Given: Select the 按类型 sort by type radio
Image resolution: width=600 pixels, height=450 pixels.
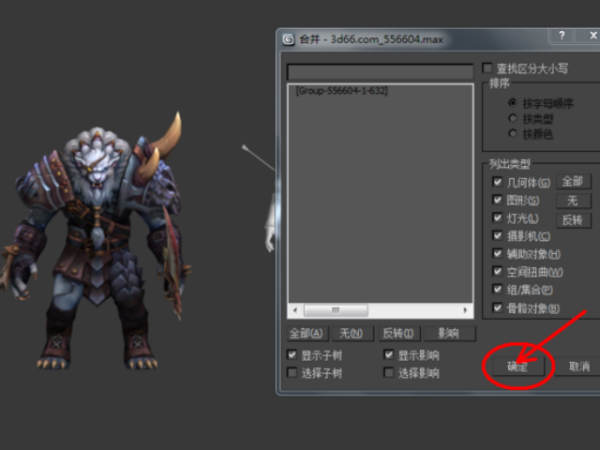Looking at the screenshot, I should click(x=513, y=118).
